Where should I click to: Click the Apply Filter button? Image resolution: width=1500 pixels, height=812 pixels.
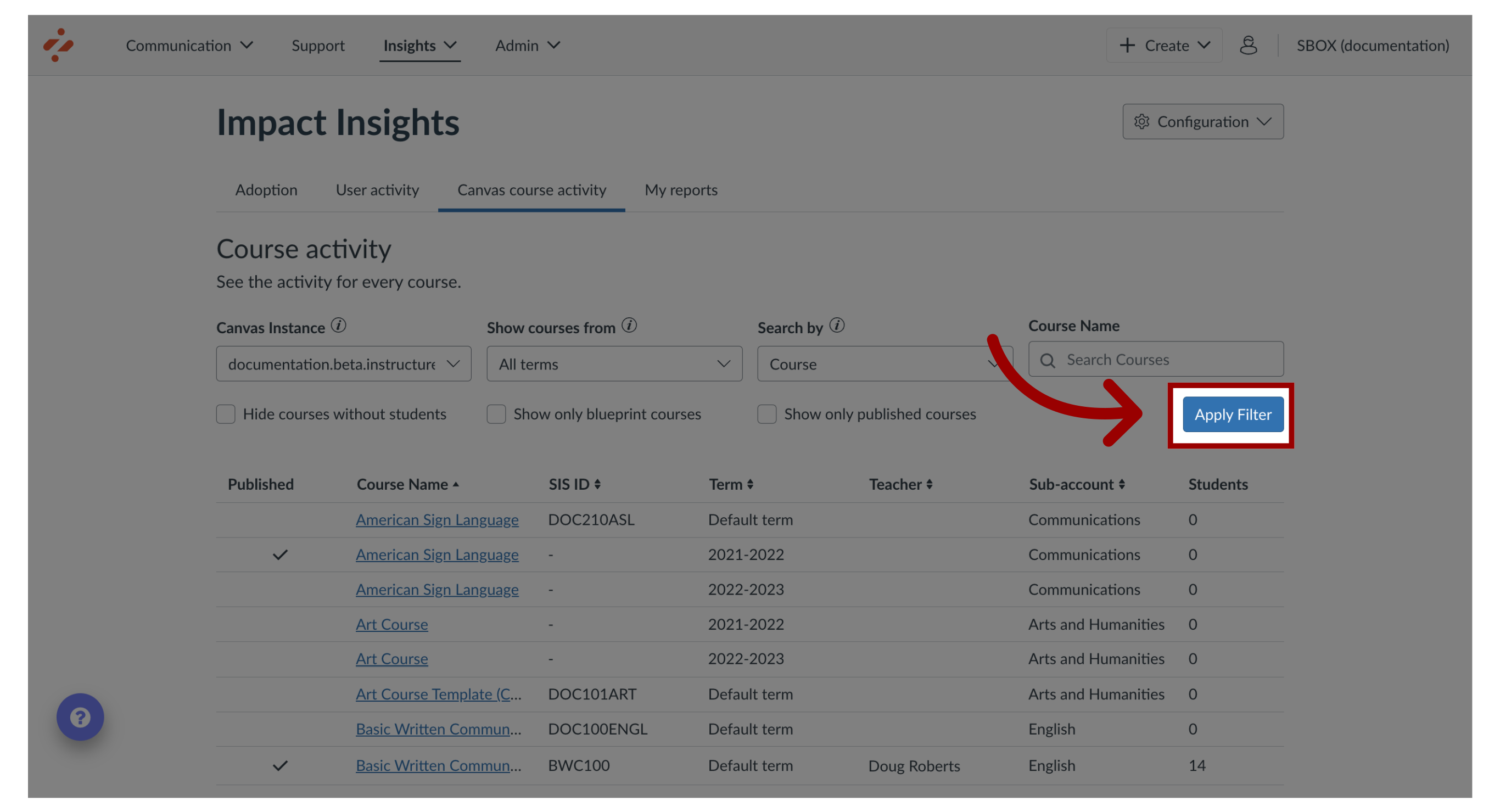click(1233, 415)
